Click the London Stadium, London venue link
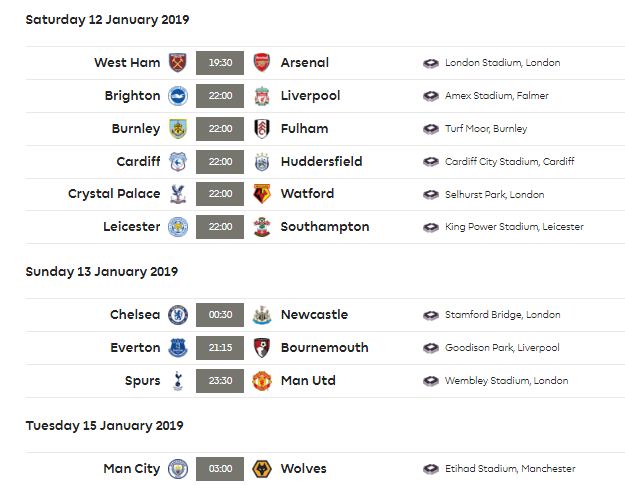This screenshot has width=625, height=485. pos(503,63)
